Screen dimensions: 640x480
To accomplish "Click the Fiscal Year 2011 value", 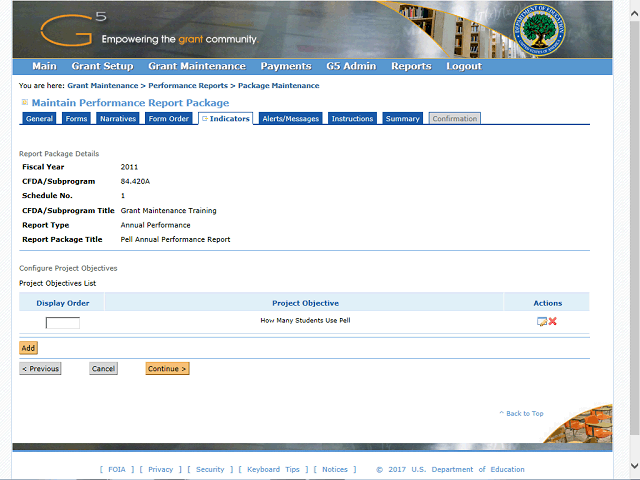I will click(x=129, y=167).
